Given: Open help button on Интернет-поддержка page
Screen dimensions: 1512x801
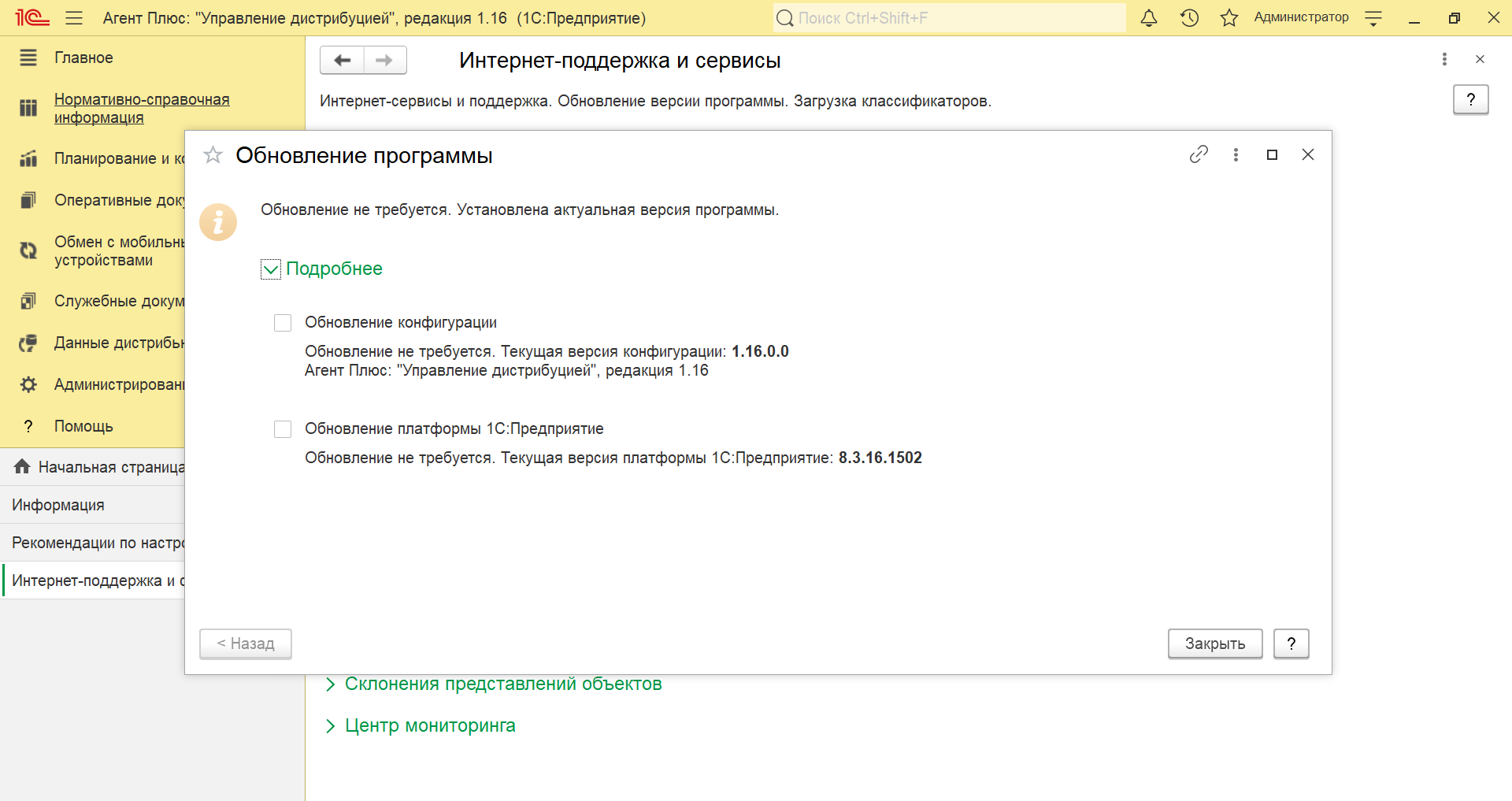Looking at the screenshot, I should click(1470, 99).
